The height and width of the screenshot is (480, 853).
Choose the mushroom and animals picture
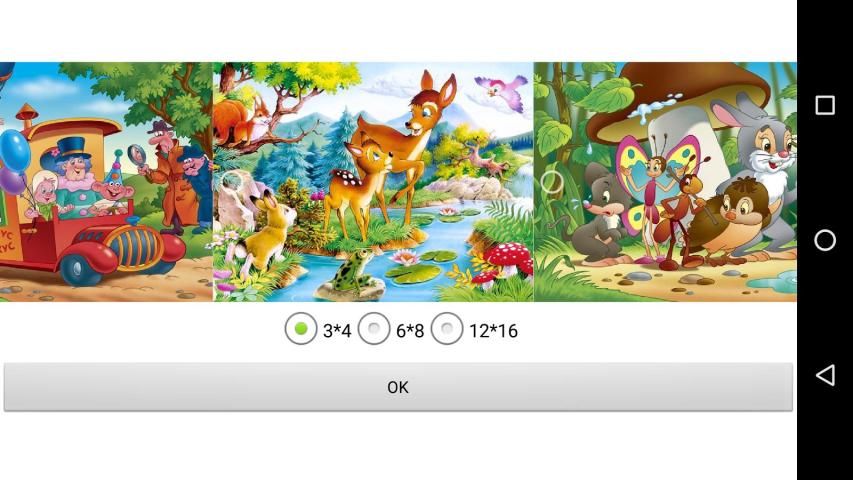point(665,182)
